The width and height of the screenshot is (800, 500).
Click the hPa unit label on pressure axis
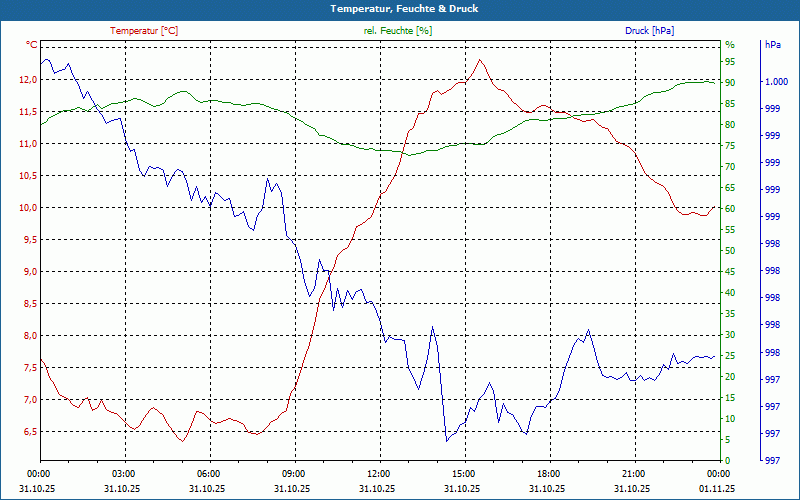pyautogui.click(x=773, y=45)
